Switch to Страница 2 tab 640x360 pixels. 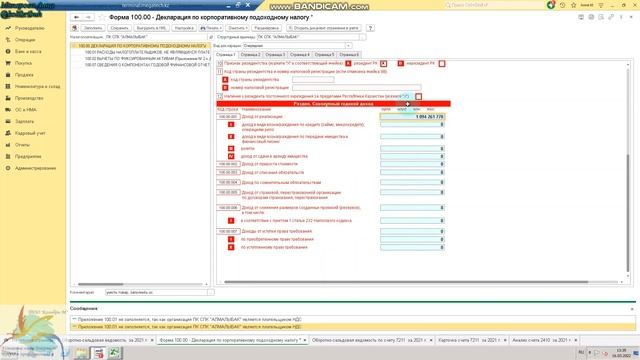click(250, 55)
